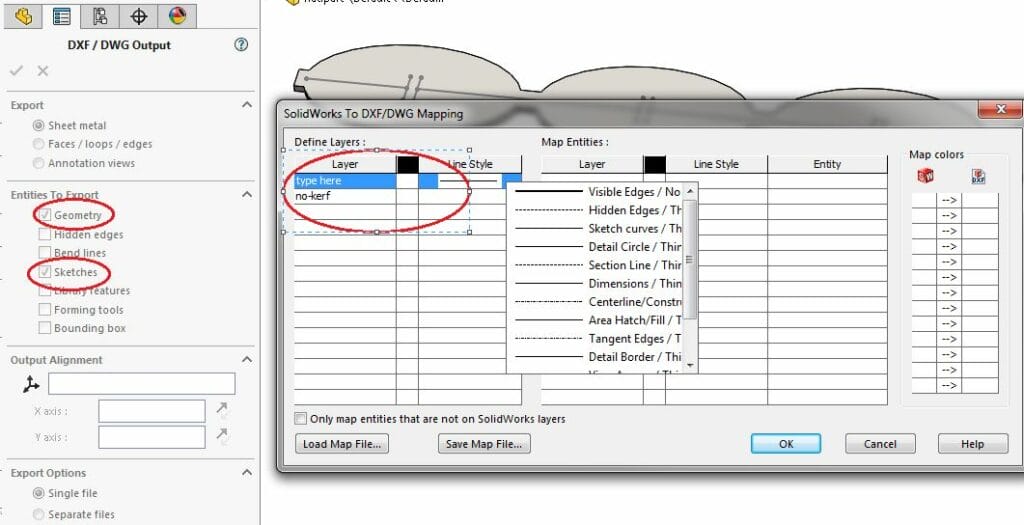Image resolution: width=1024 pixels, height=525 pixels.
Task: Click the DXF color icon under Map colors
Action: coord(979,176)
